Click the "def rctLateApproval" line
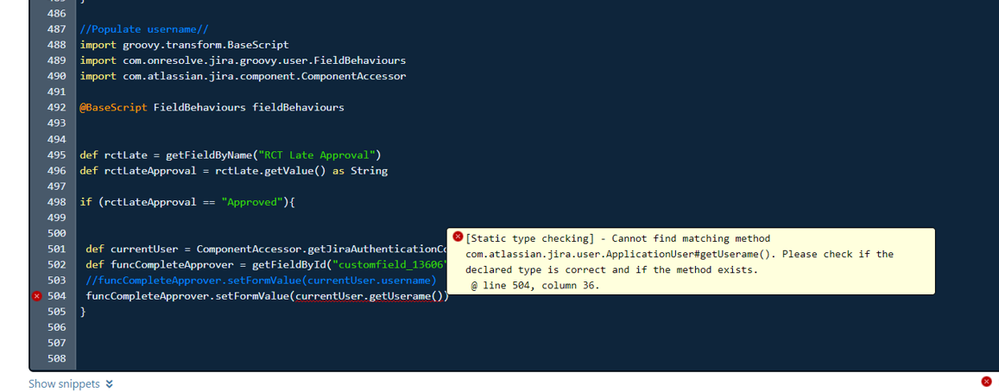 click(x=234, y=171)
